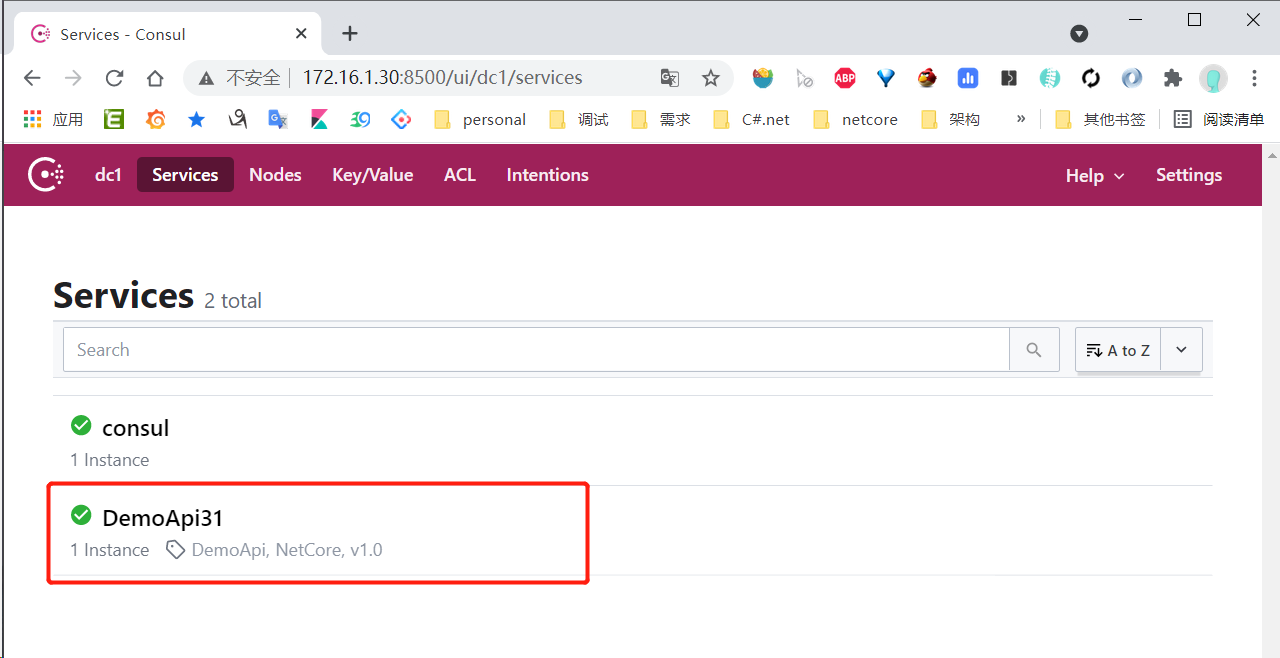Open the ABP adblock extension

[845, 78]
